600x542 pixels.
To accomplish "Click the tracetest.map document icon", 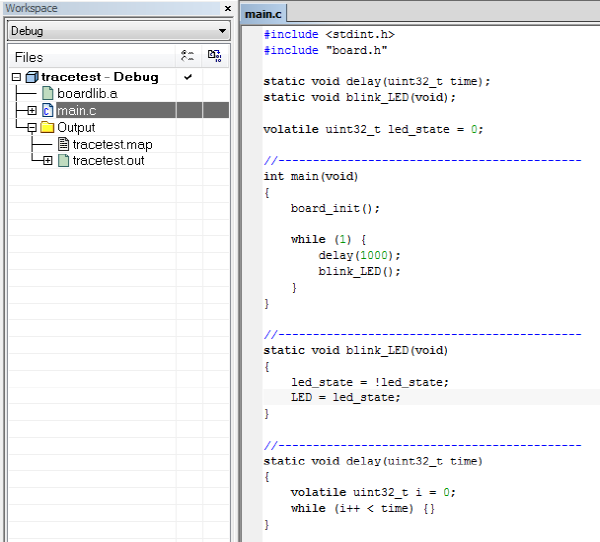I will (x=63, y=144).
